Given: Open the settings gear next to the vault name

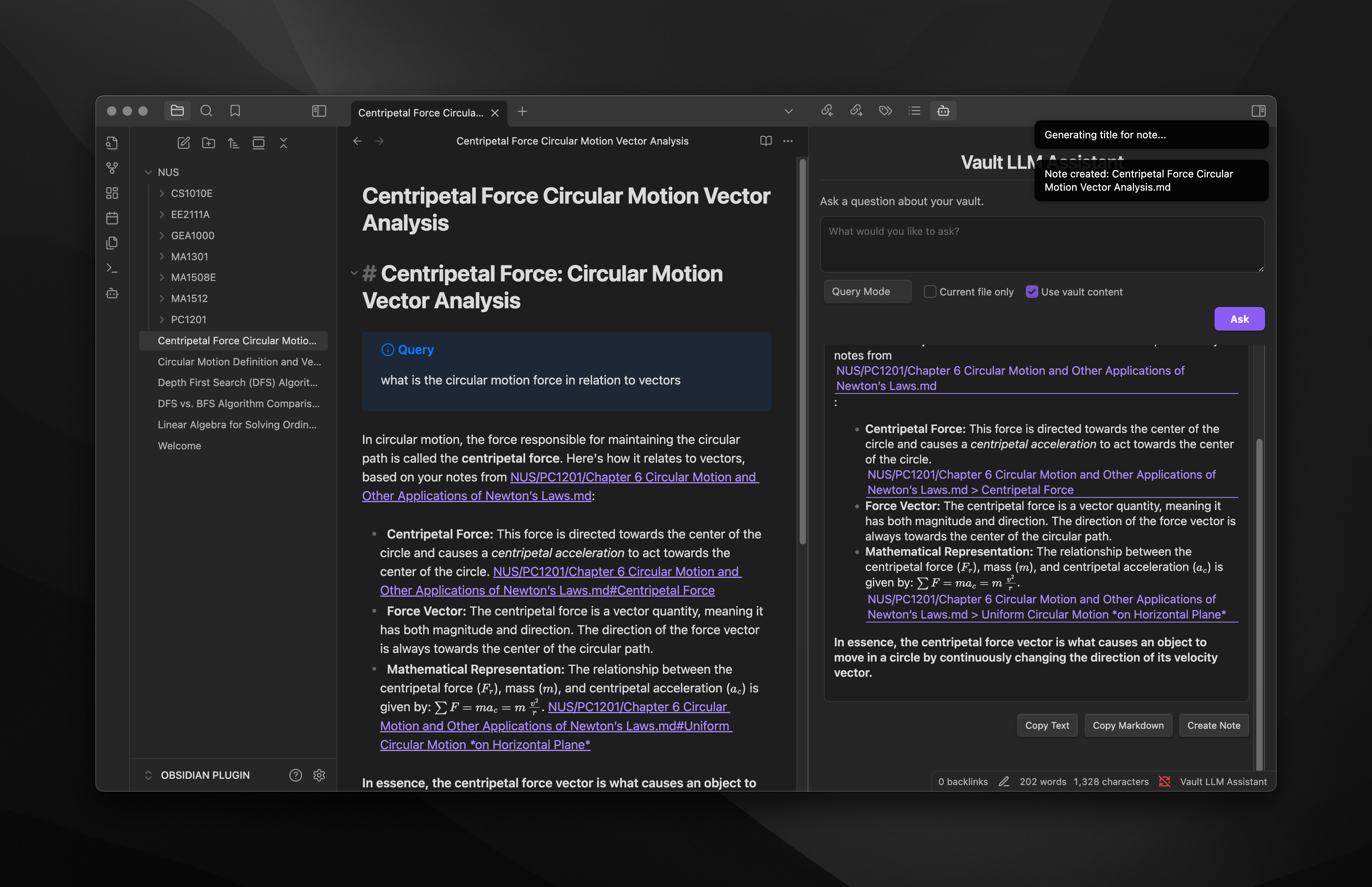Looking at the screenshot, I should (x=319, y=775).
